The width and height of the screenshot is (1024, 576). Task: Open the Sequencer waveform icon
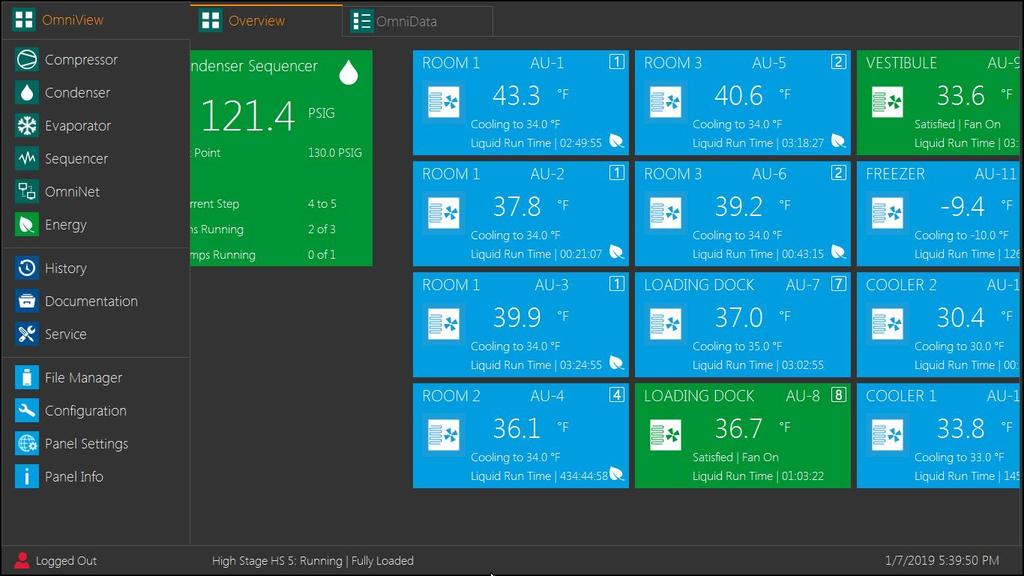27,159
